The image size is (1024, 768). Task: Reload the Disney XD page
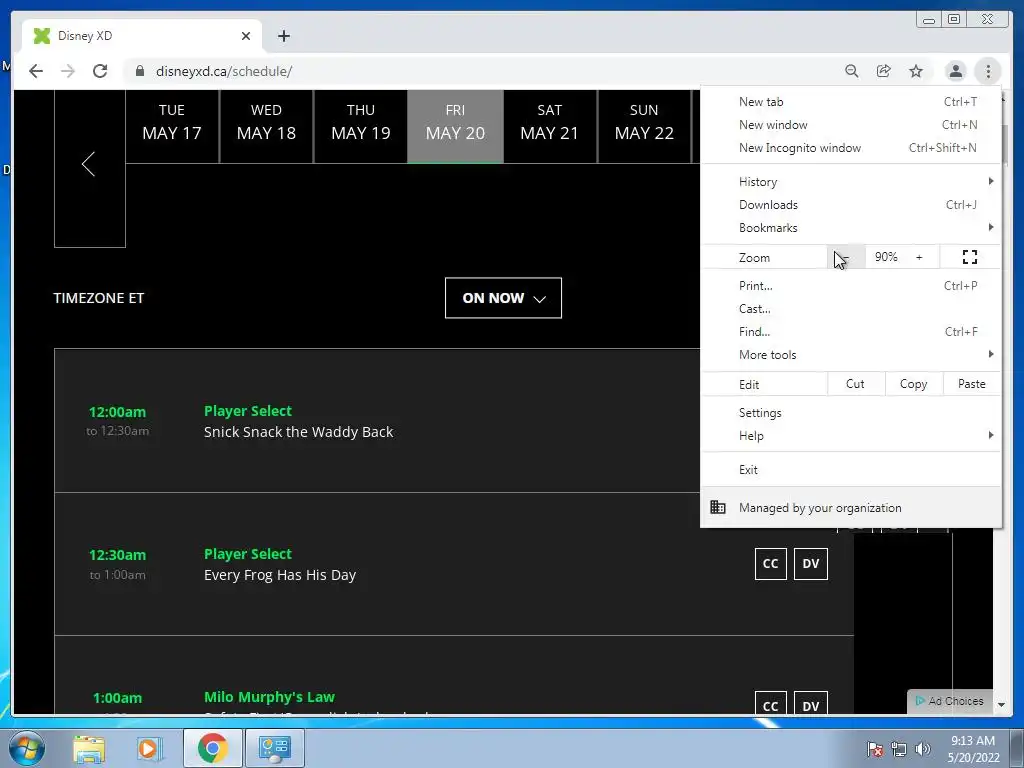point(100,71)
